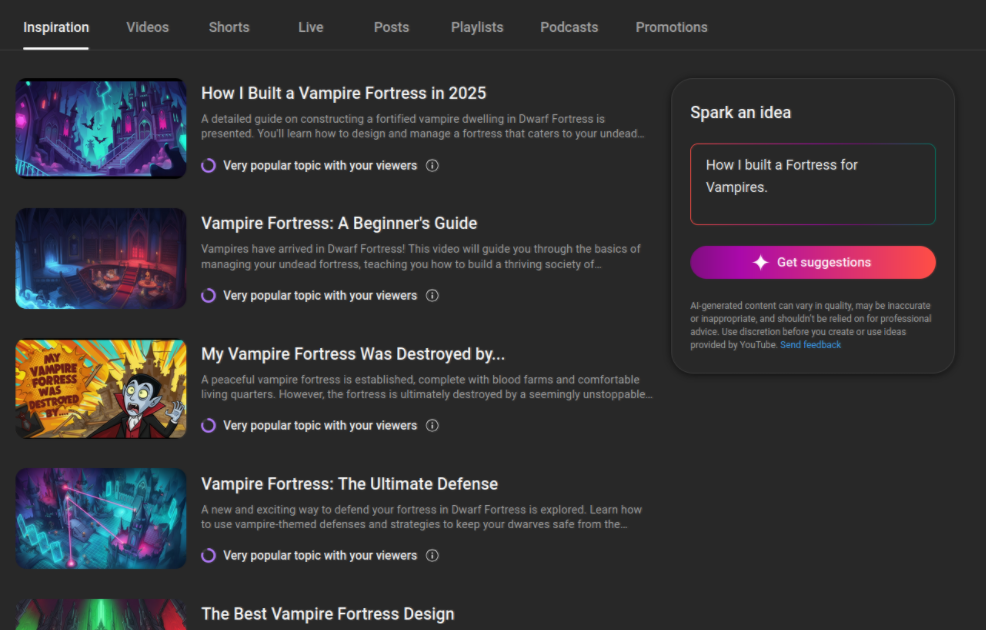Select the Best Vampire Fortress Design thumbnail
Image resolution: width=986 pixels, height=630 pixels.
(x=101, y=614)
